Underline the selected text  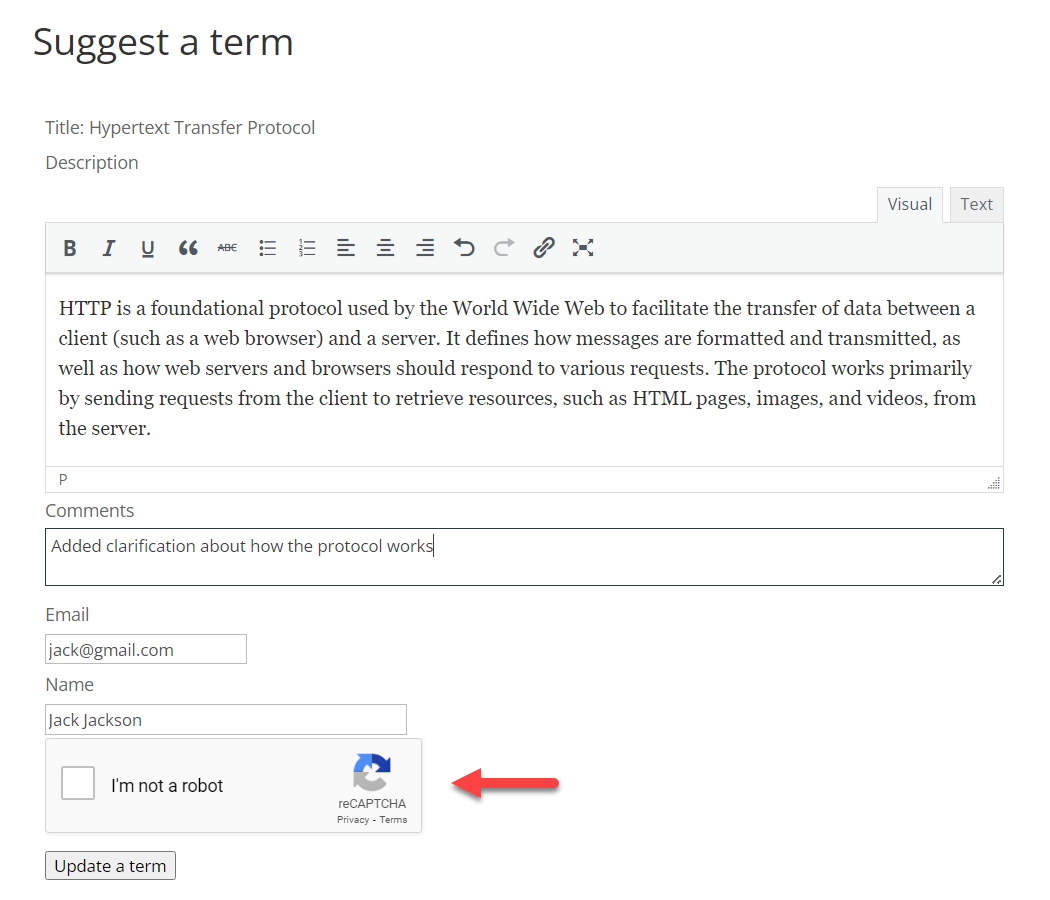[x=148, y=248]
